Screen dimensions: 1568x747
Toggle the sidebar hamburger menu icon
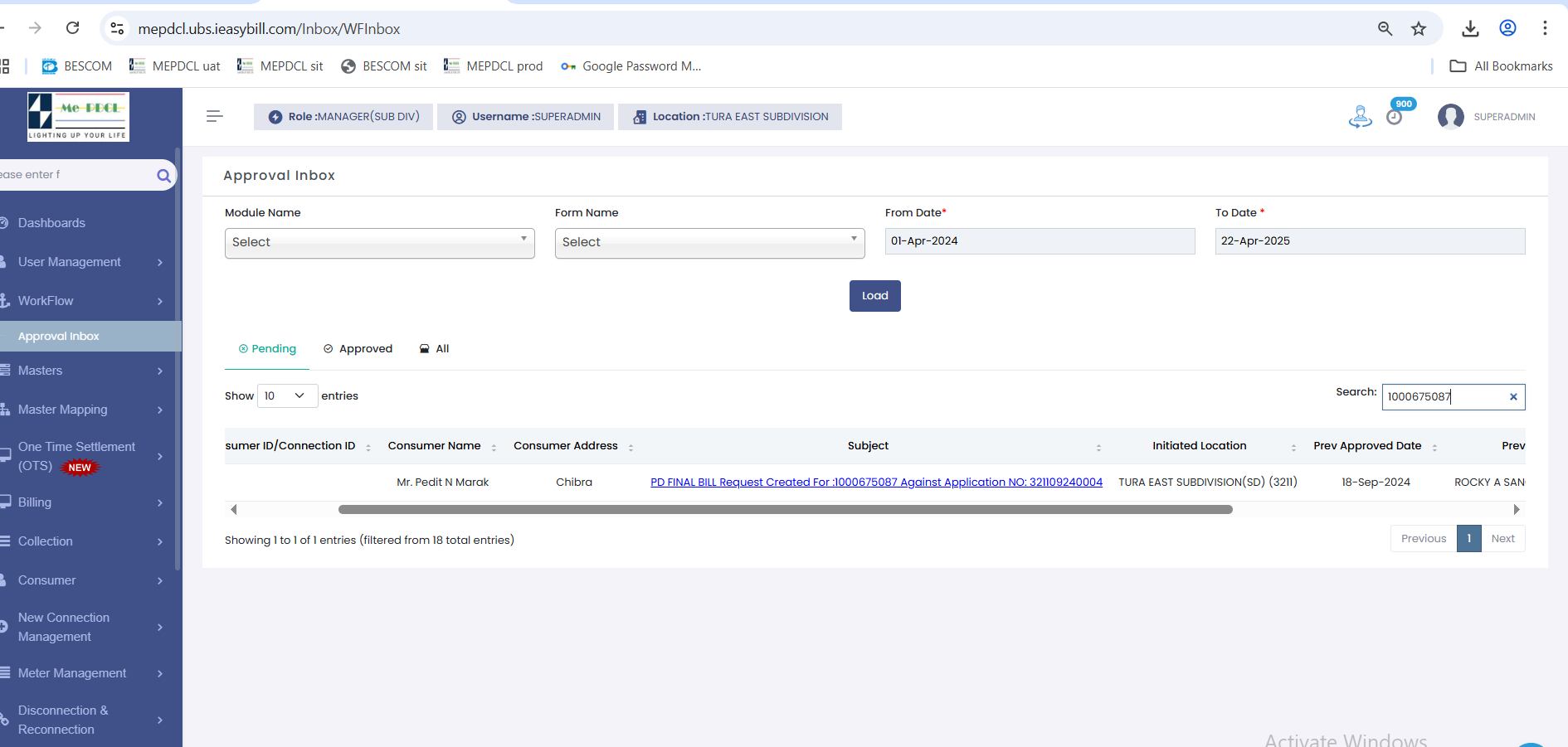pyautogui.click(x=215, y=117)
